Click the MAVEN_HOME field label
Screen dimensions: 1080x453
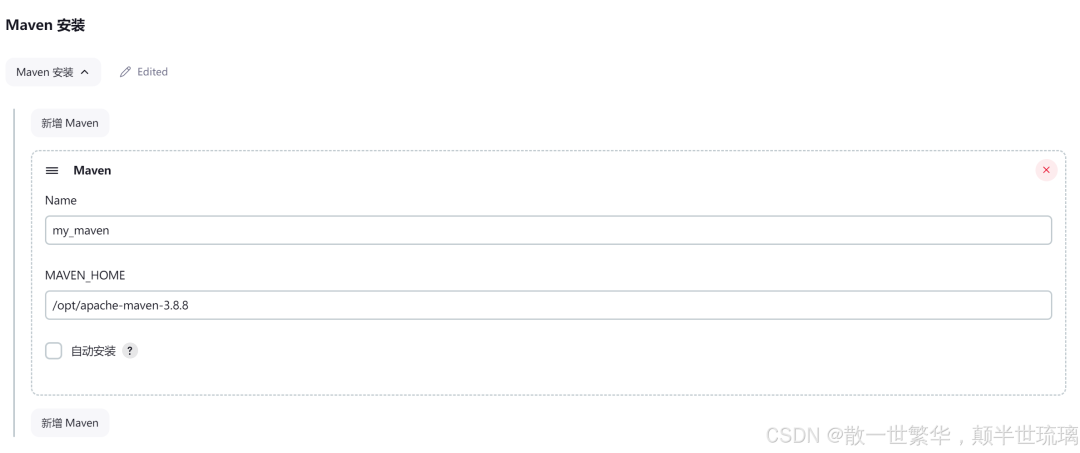(85, 275)
